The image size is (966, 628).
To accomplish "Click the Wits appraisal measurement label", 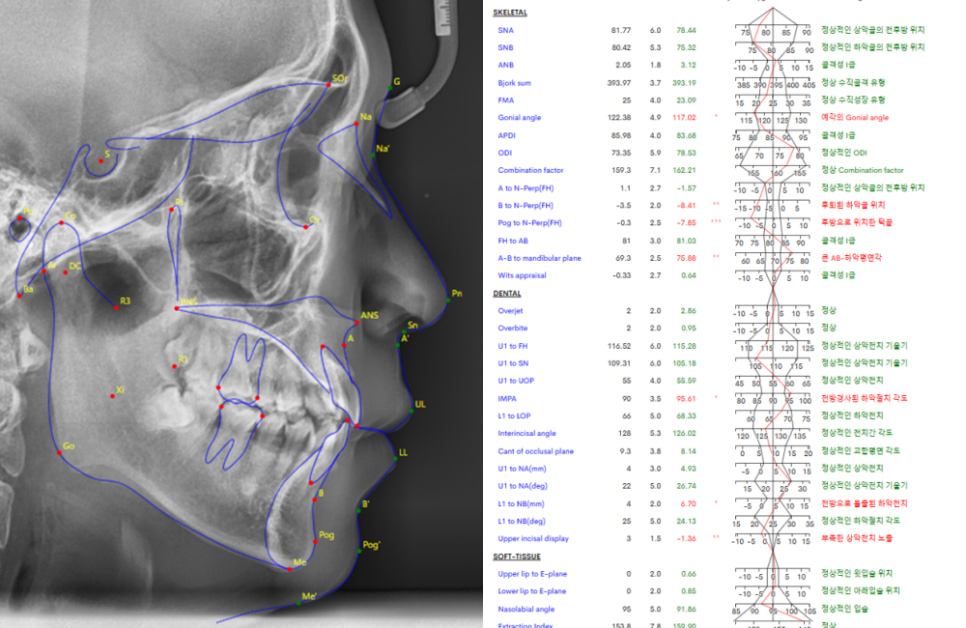I will (x=520, y=275).
